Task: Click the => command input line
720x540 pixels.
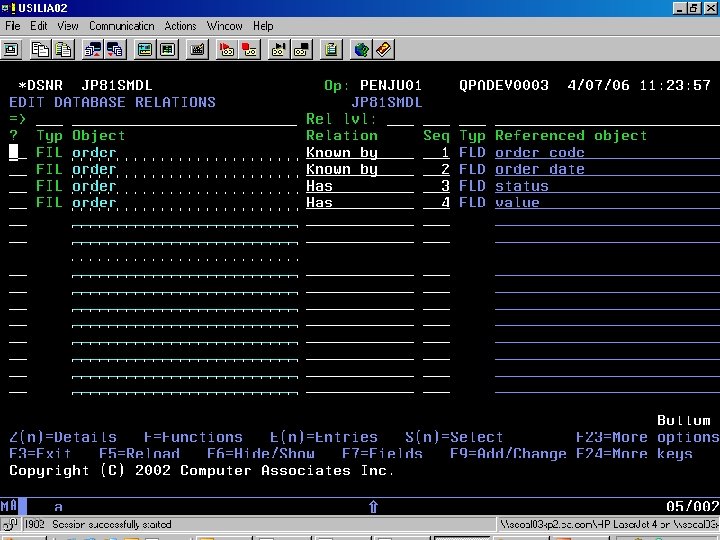Action: pos(185,119)
